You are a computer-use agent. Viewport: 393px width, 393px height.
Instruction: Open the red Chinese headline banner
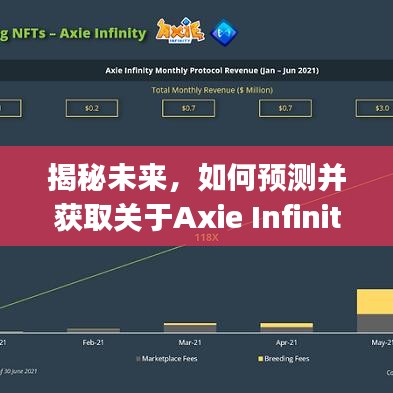pyautogui.click(x=196, y=196)
